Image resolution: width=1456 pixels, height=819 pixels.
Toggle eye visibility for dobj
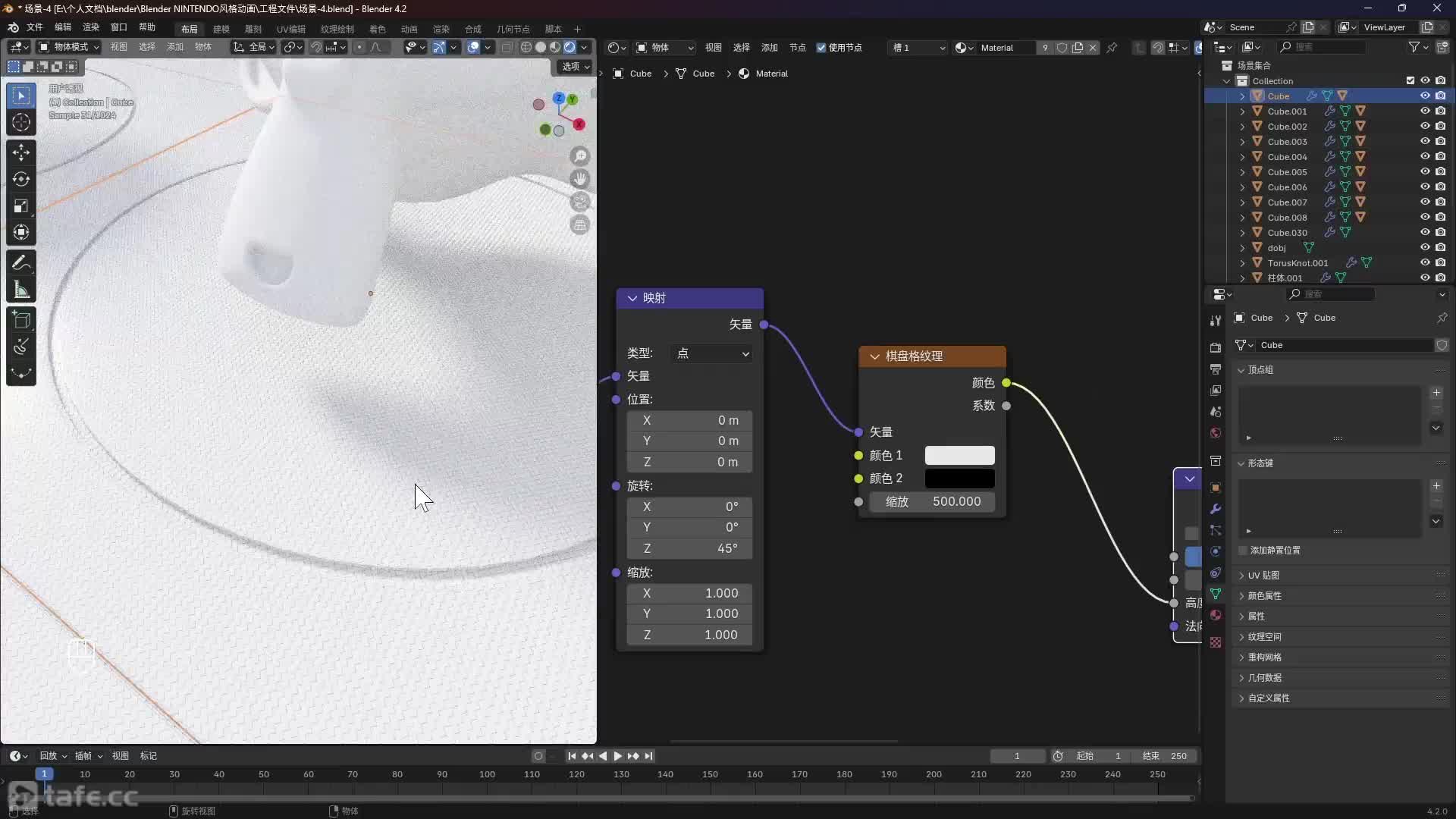[x=1425, y=247]
